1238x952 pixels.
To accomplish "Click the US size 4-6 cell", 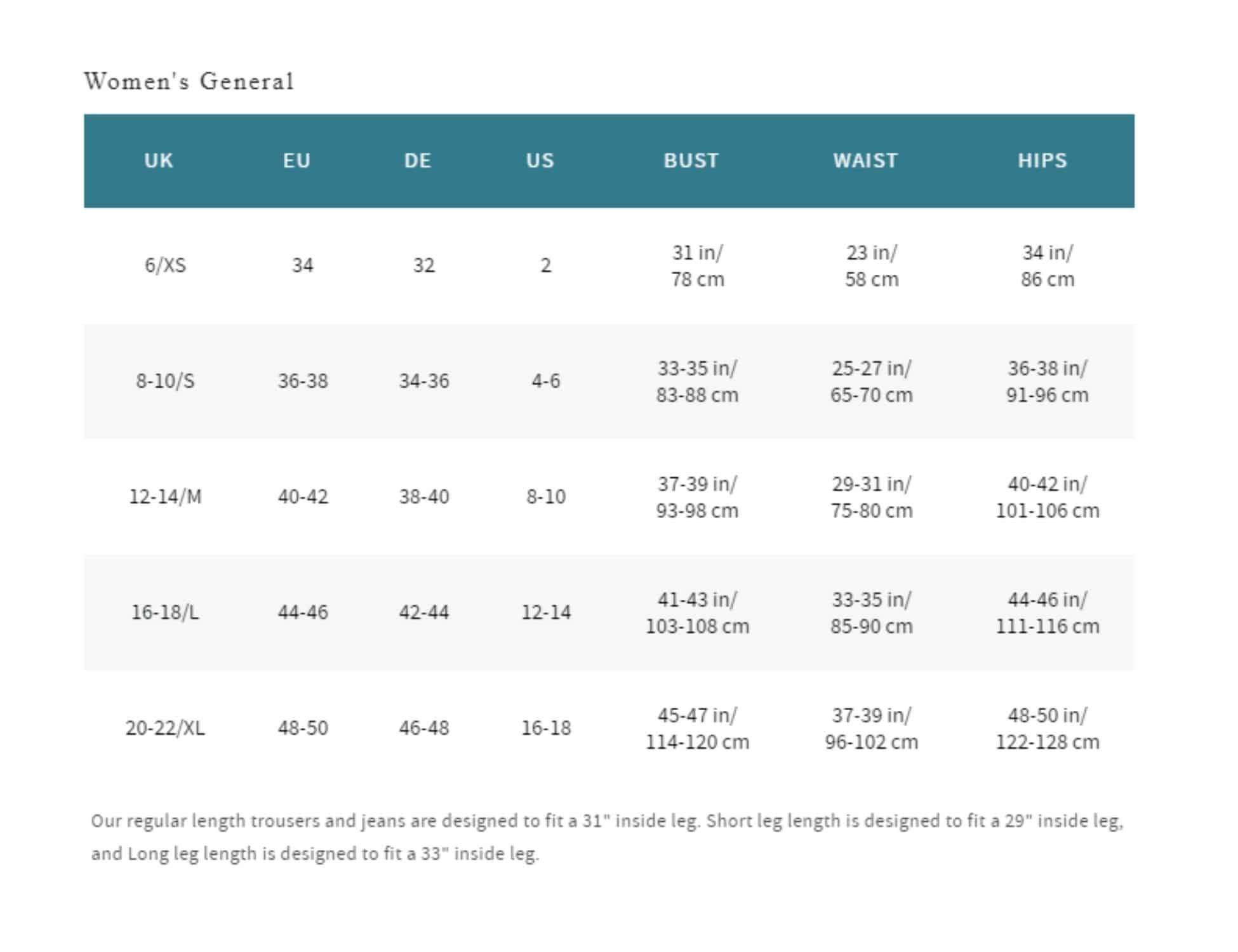I will [x=545, y=381].
